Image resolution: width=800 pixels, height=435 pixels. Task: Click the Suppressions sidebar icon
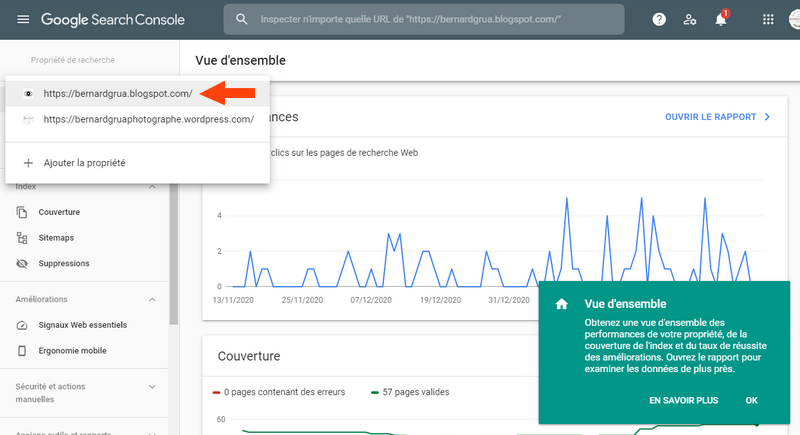click(x=23, y=264)
